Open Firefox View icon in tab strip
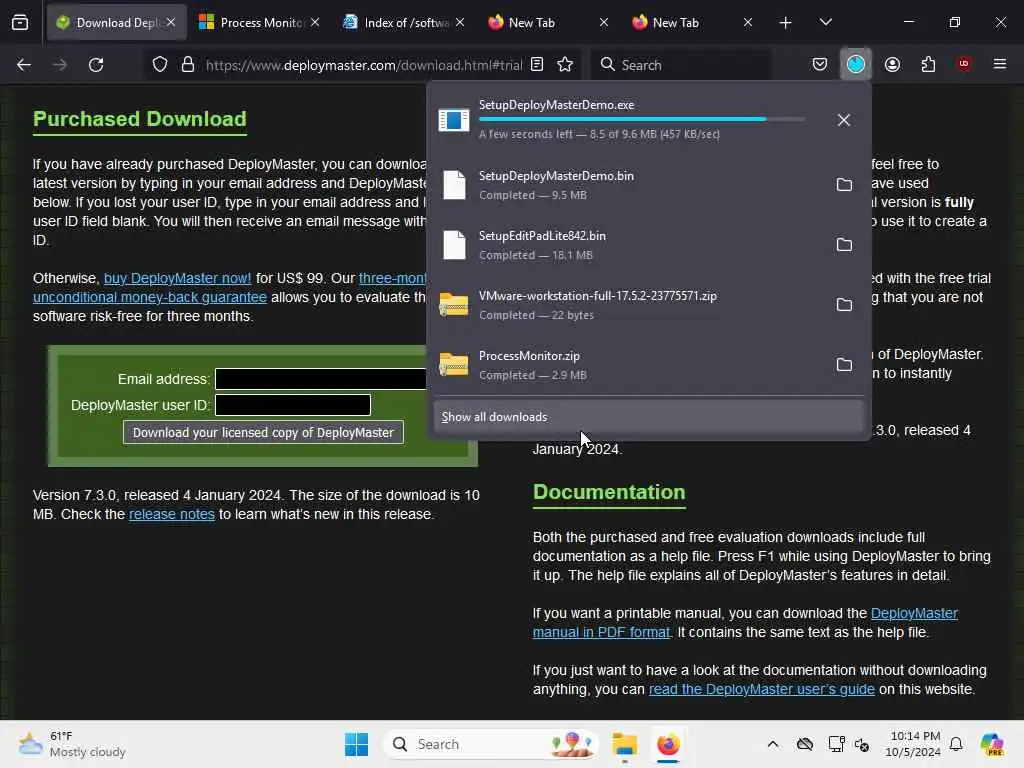Screen dimensions: 1024x768 pyautogui.click(x=20, y=23)
